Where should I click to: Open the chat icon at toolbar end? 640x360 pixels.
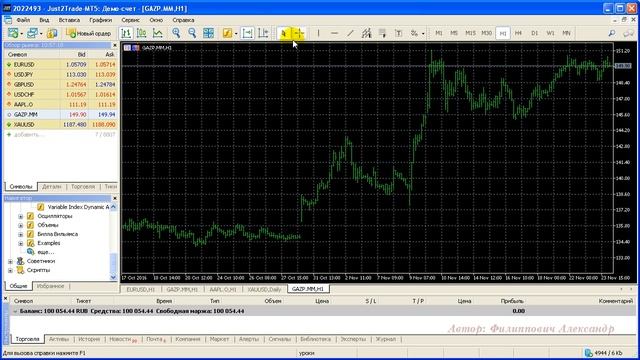[x=629, y=33]
